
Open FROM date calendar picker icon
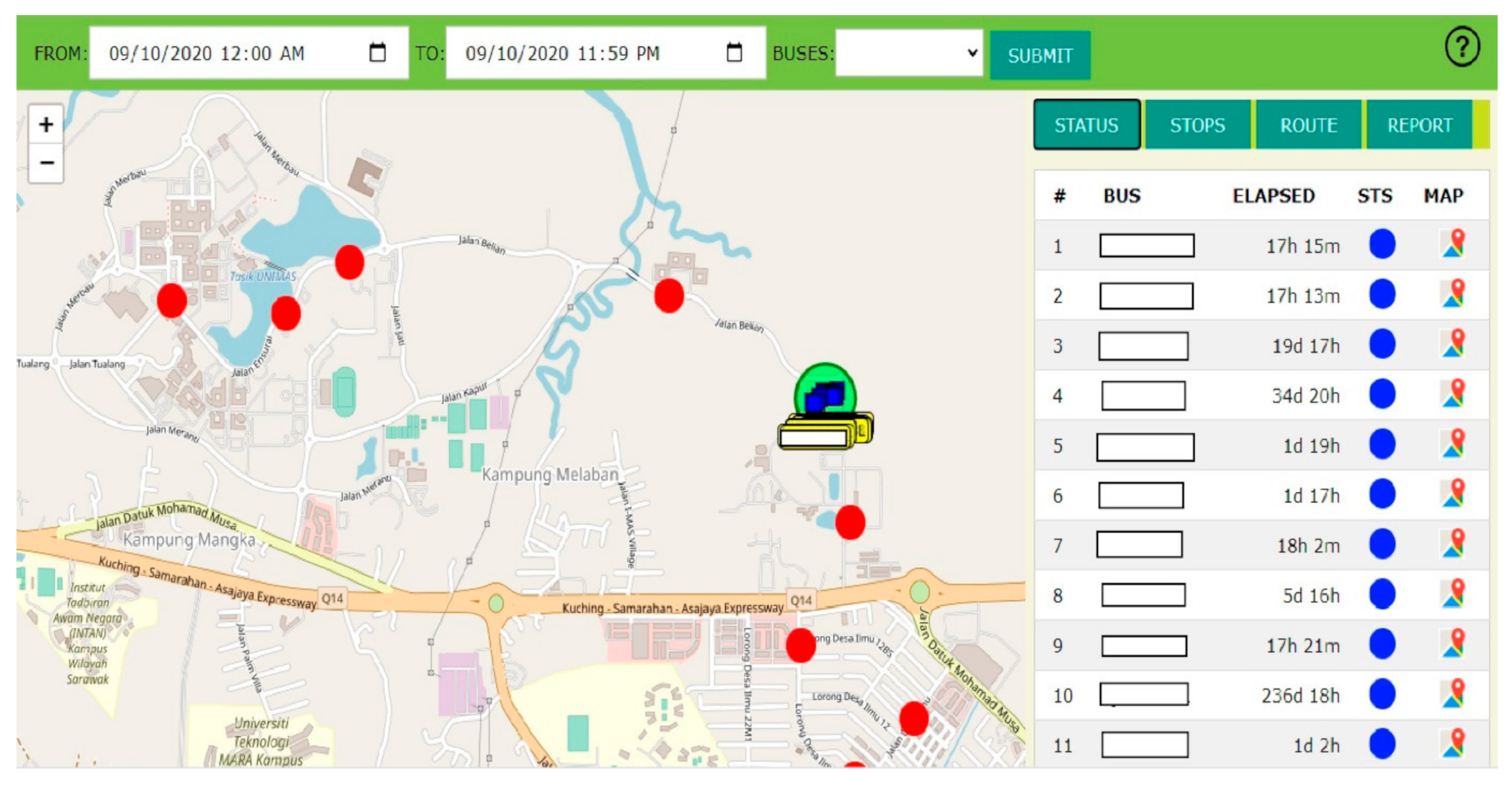378,52
